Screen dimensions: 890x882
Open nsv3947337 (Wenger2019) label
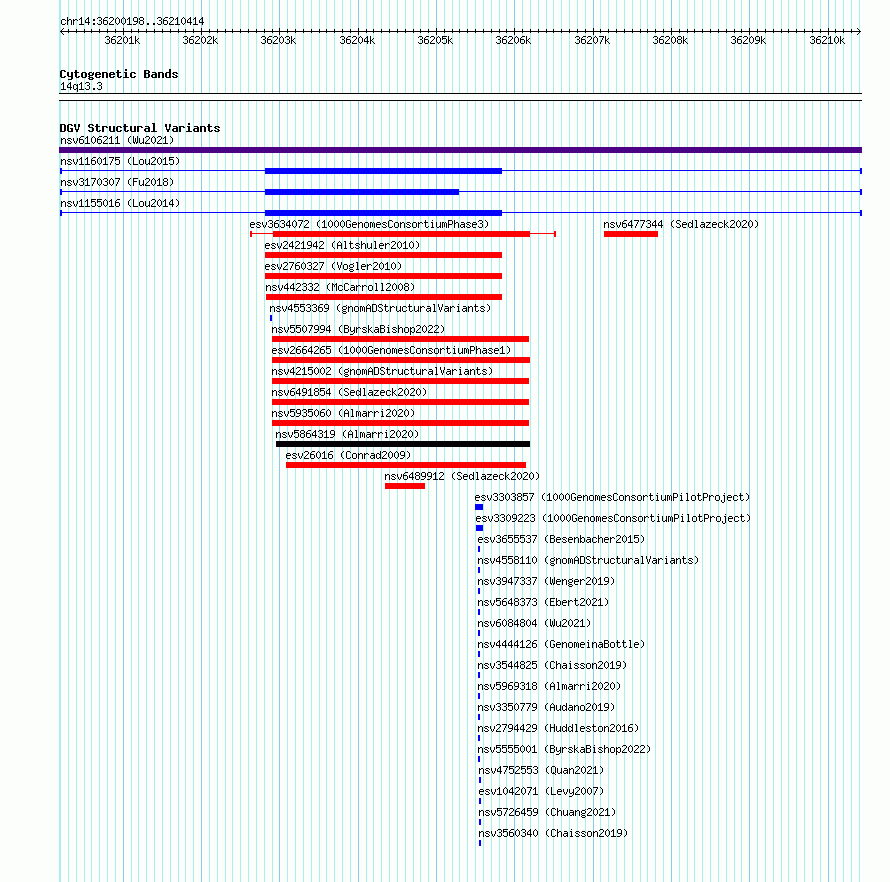[x=546, y=581]
